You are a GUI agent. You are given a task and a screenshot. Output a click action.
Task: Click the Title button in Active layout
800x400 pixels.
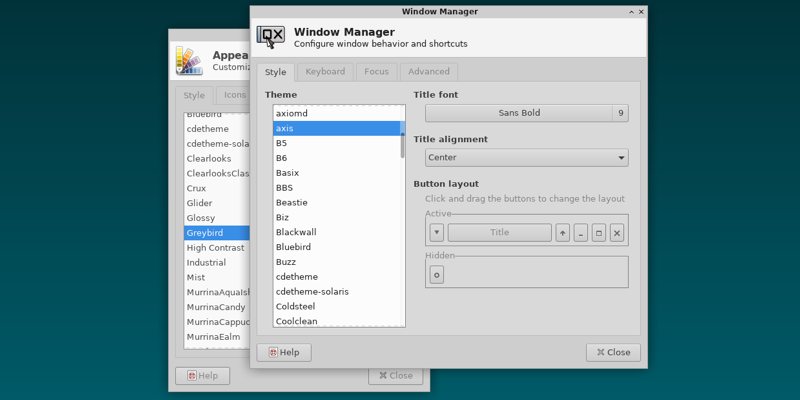point(499,233)
